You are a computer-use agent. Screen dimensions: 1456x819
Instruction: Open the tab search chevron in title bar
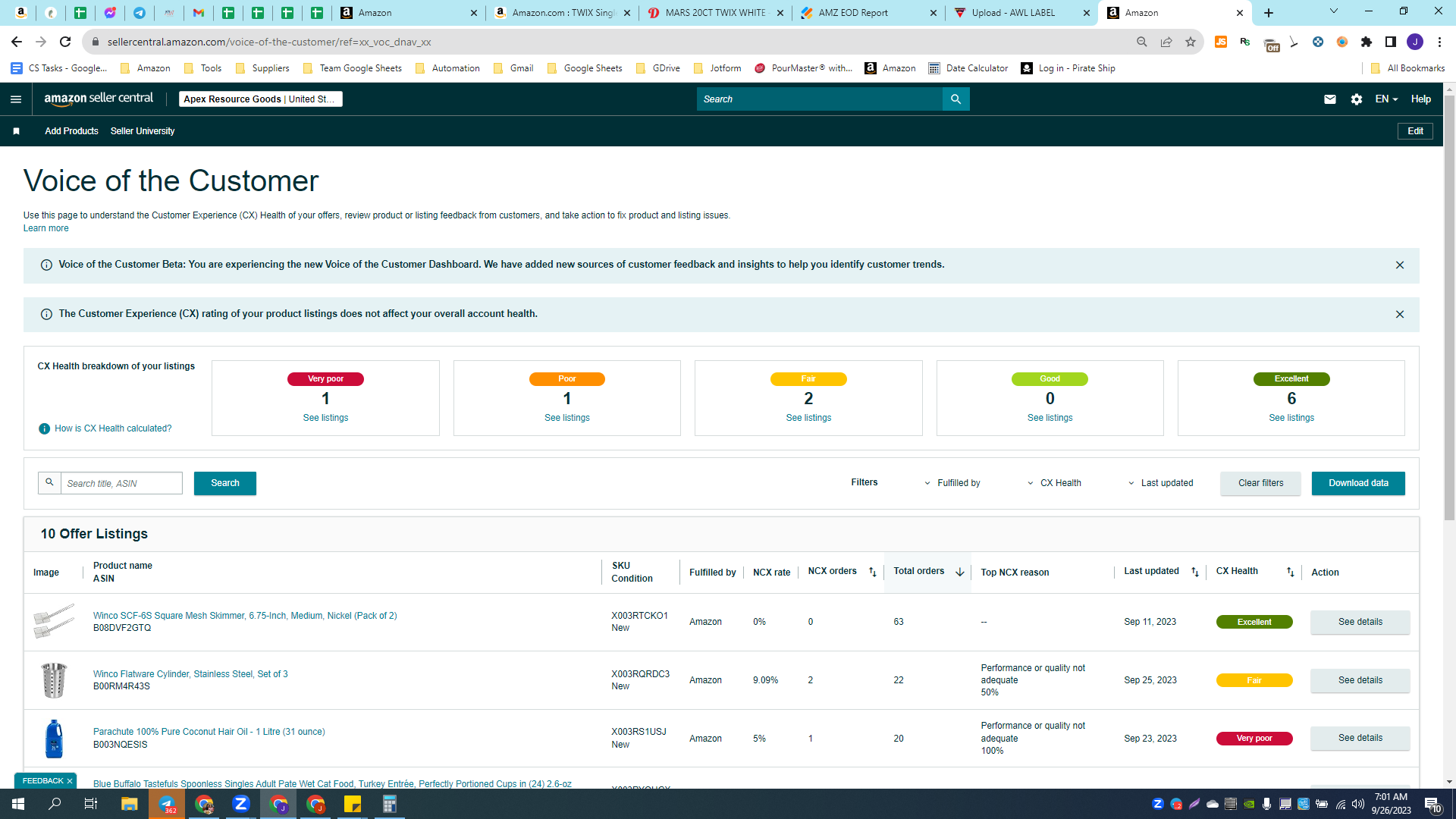1334,11
